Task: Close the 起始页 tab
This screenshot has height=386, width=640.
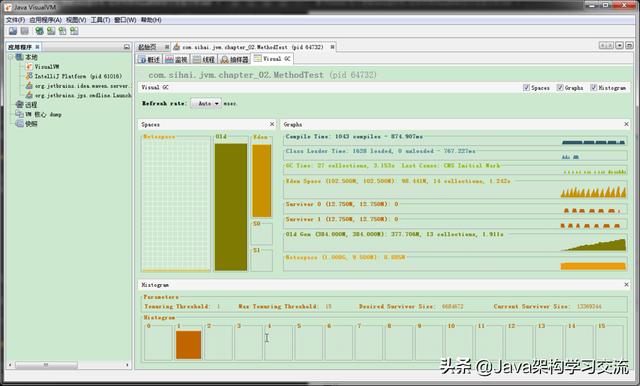Action: 167,47
